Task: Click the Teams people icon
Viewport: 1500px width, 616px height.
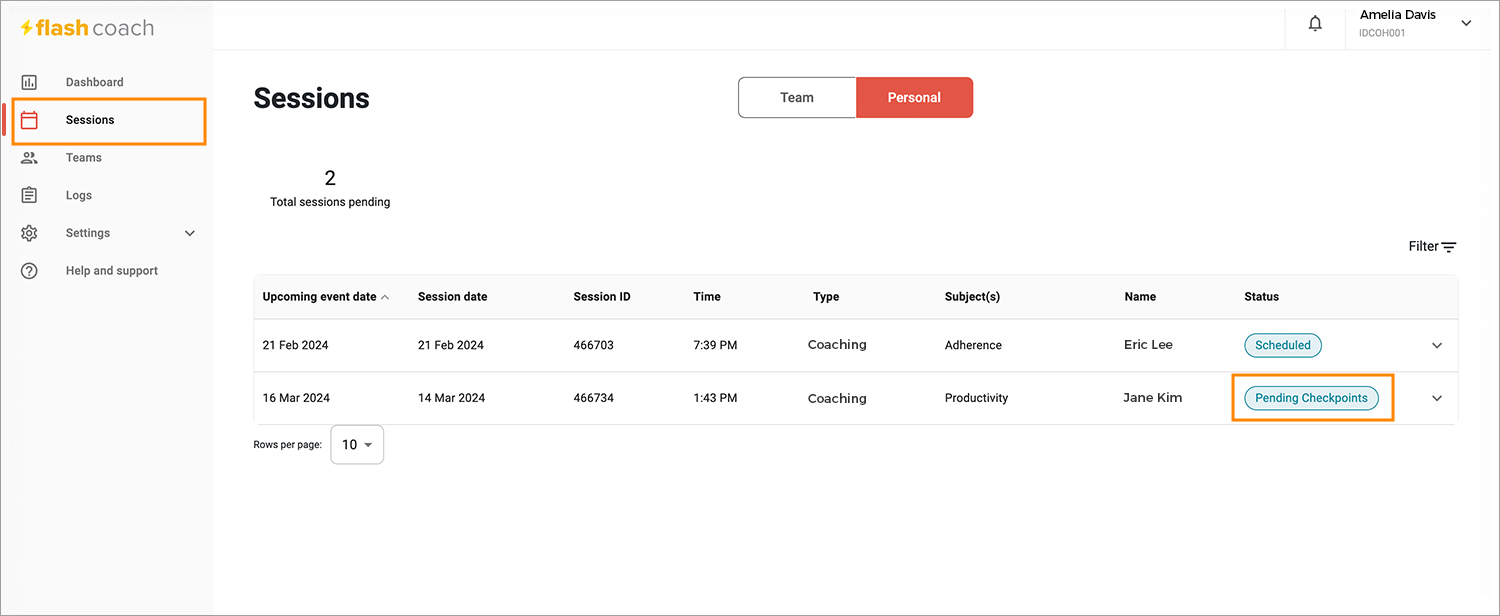Action: pos(29,158)
